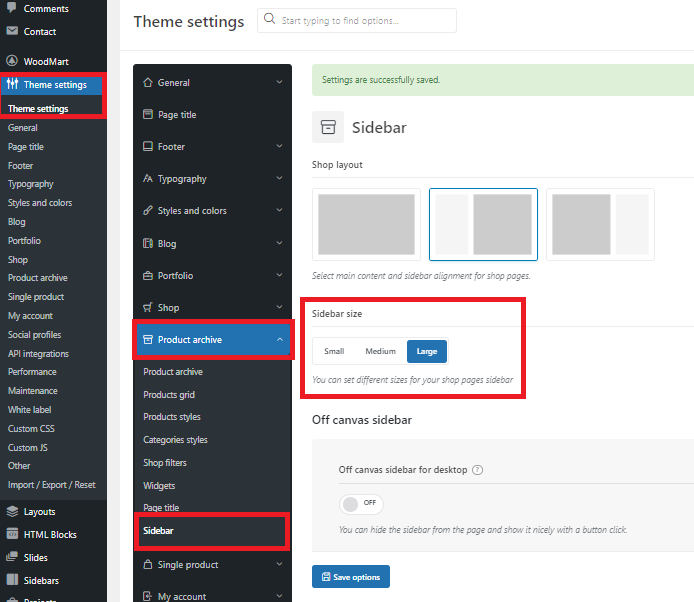Click the Footer panel icon
Screen dimensions: 694x602
(x=148, y=146)
